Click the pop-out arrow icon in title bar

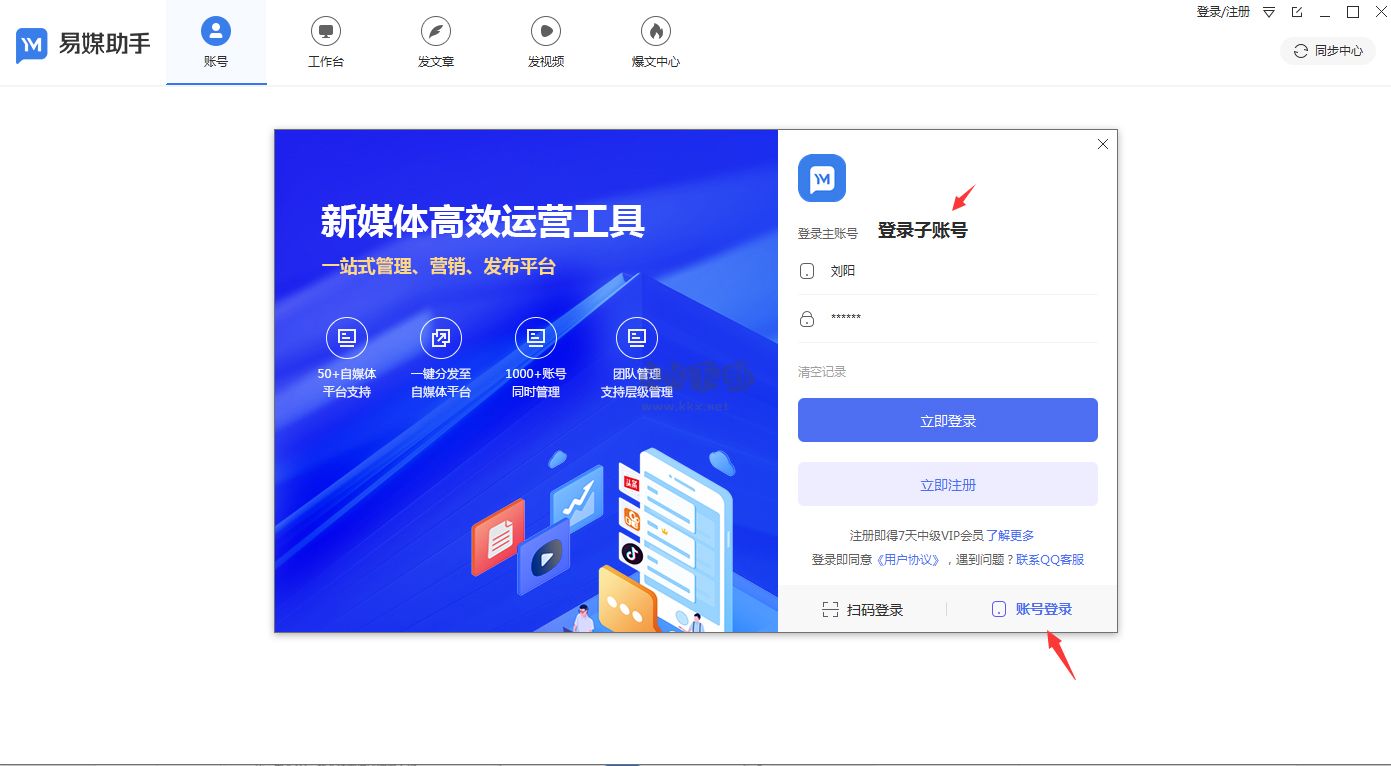(x=1297, y=12)
